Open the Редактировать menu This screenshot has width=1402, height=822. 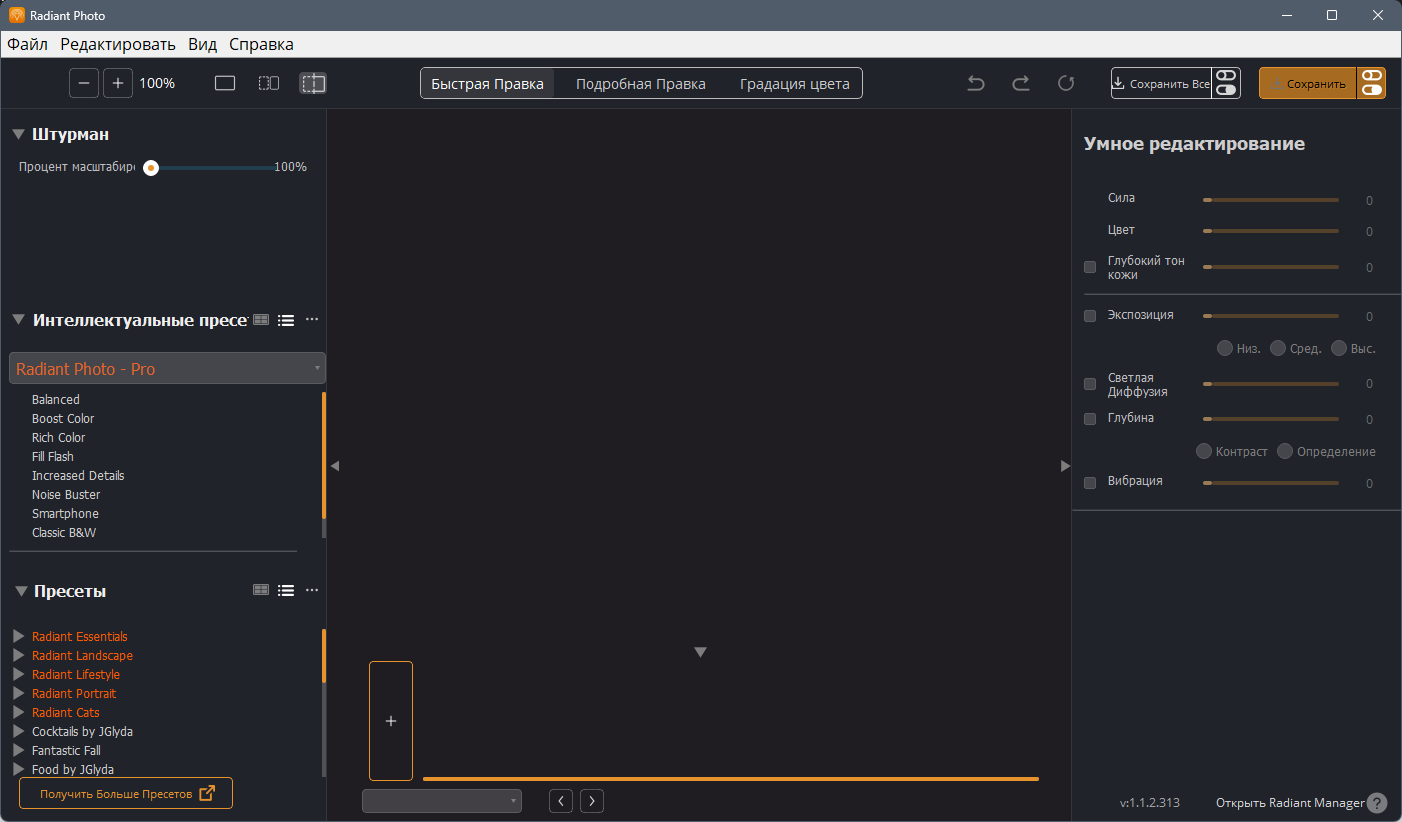click(117, 44)
